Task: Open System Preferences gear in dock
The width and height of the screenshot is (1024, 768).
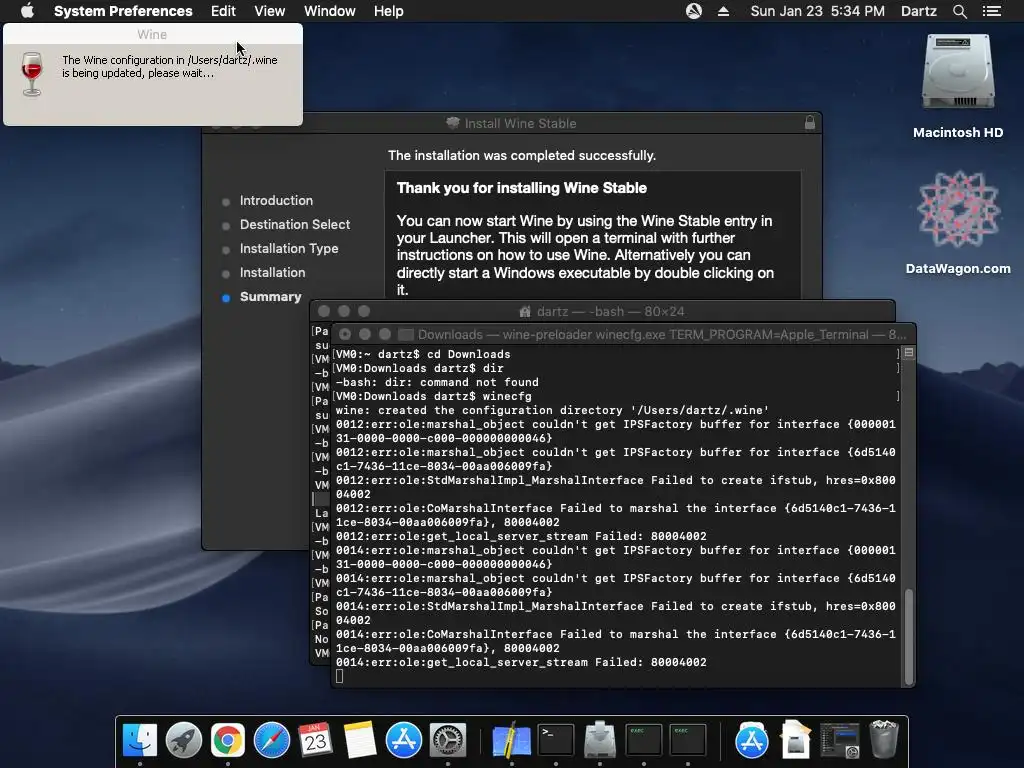Action: click(x=448, y=740)
